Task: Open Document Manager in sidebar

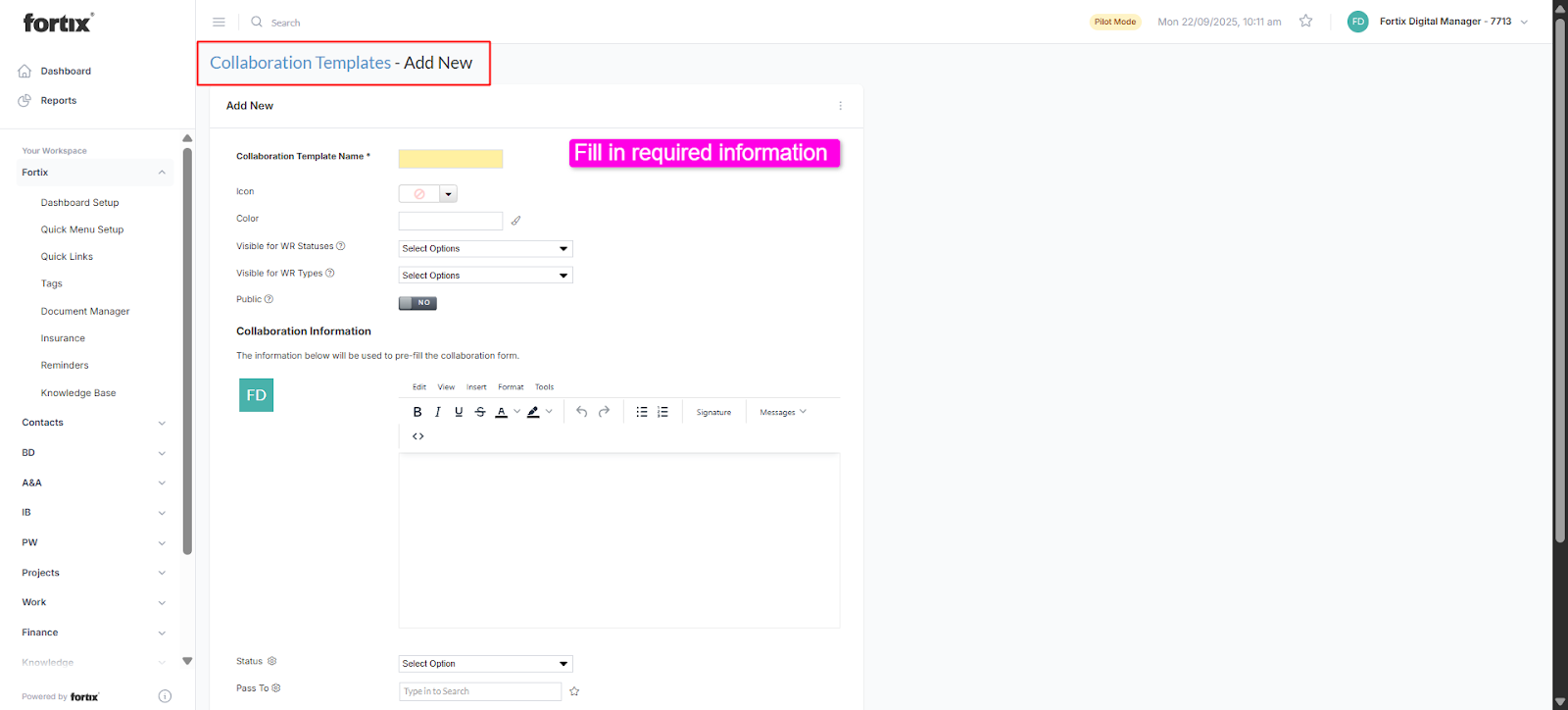Action: [85, 312]
